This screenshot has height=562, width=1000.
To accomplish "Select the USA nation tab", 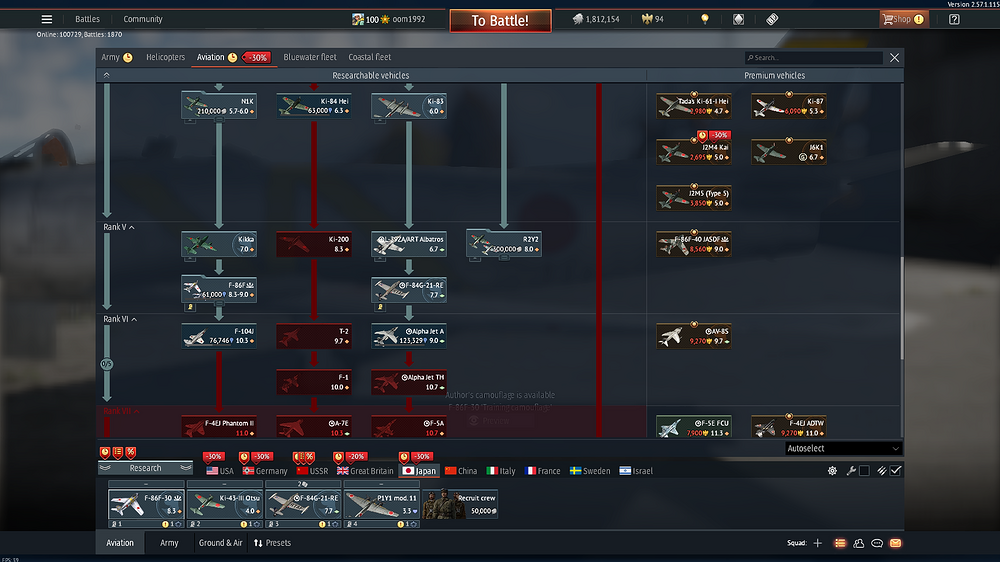I will point(220,471).
